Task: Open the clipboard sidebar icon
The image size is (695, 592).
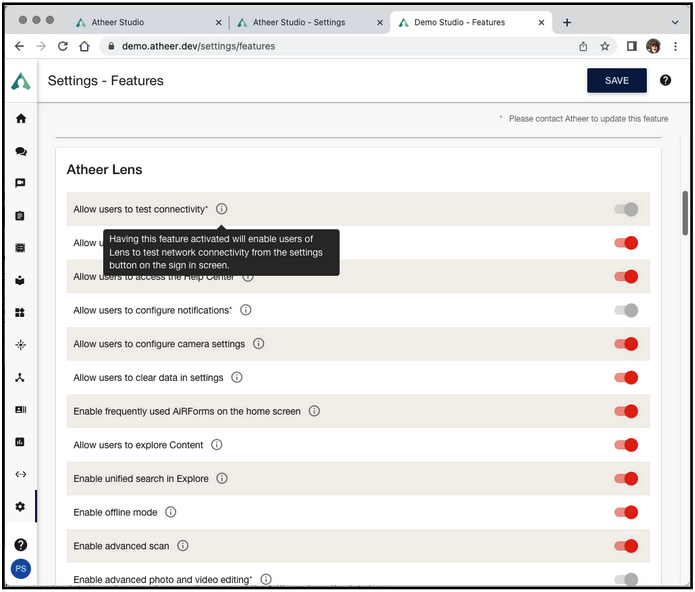Action: 20,216
